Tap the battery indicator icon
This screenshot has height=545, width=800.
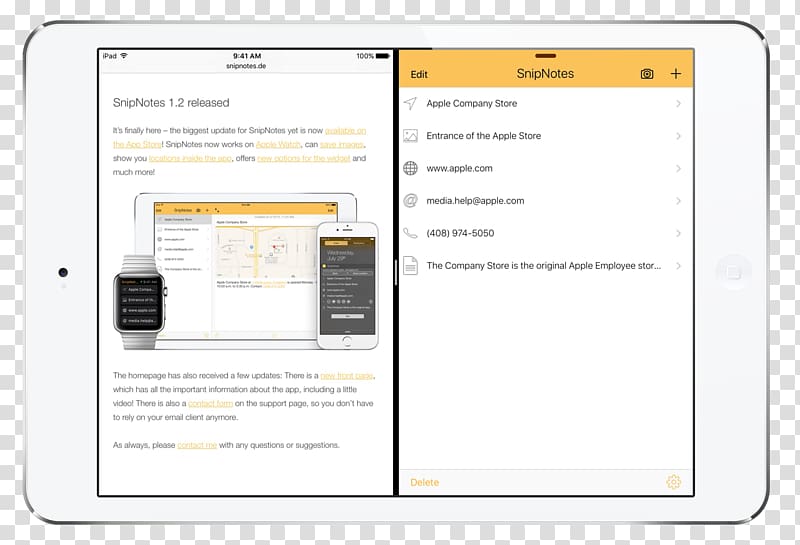(x=383, y=56)
